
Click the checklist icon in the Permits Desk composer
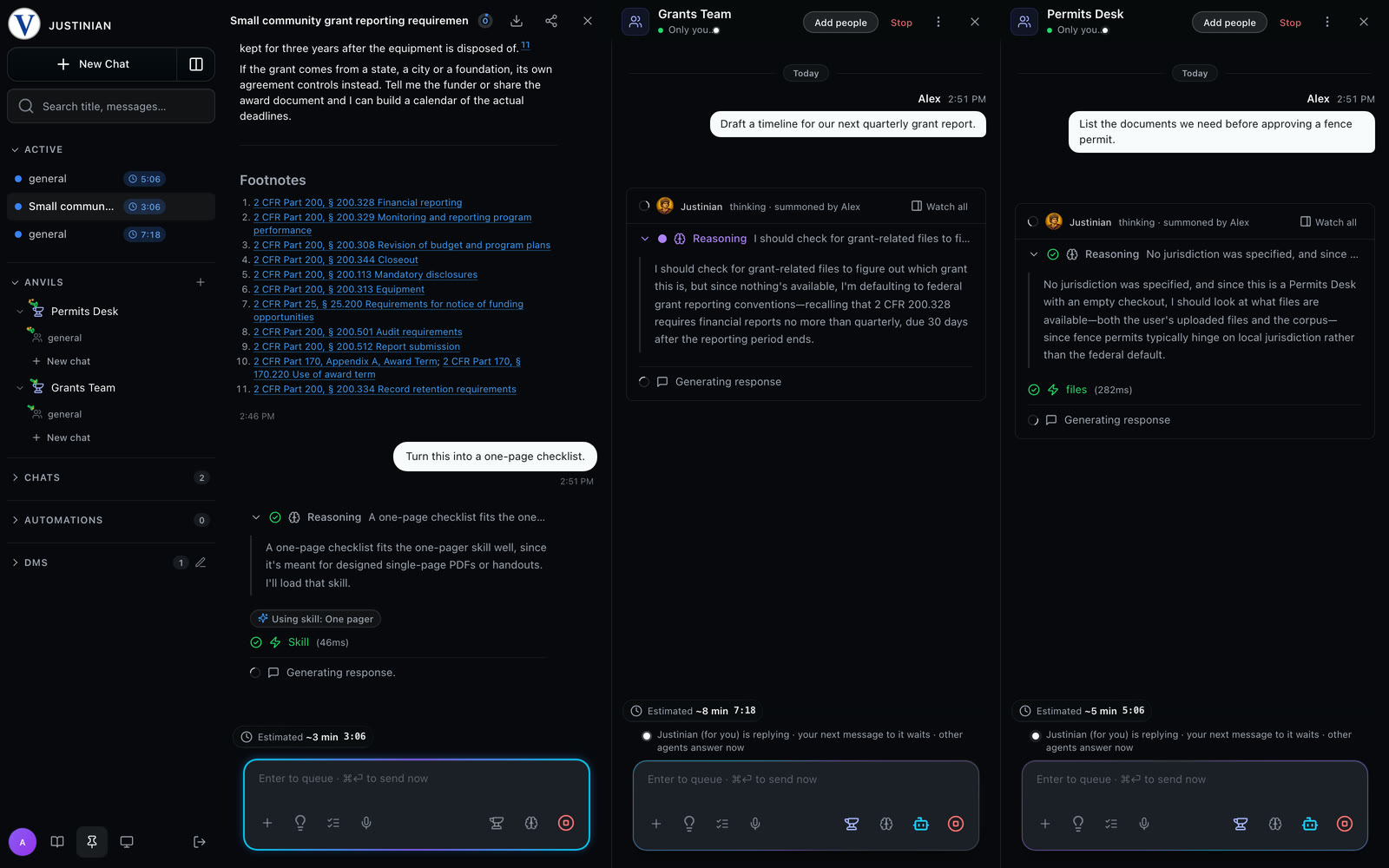pyautogui.click(x=1111, y=824)
